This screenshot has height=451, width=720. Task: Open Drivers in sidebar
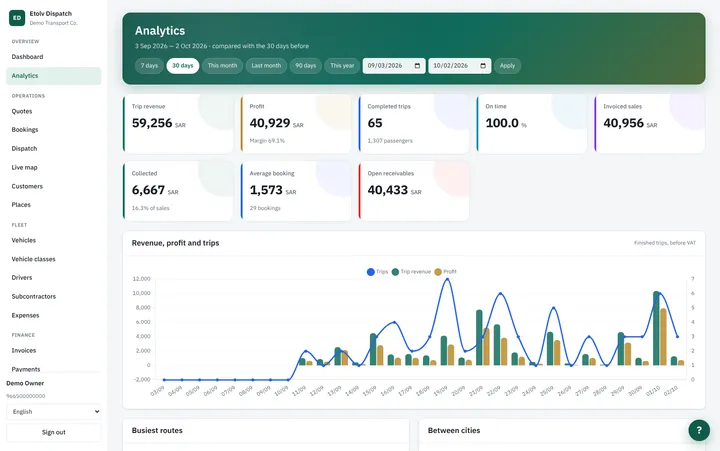coord(54,277)
